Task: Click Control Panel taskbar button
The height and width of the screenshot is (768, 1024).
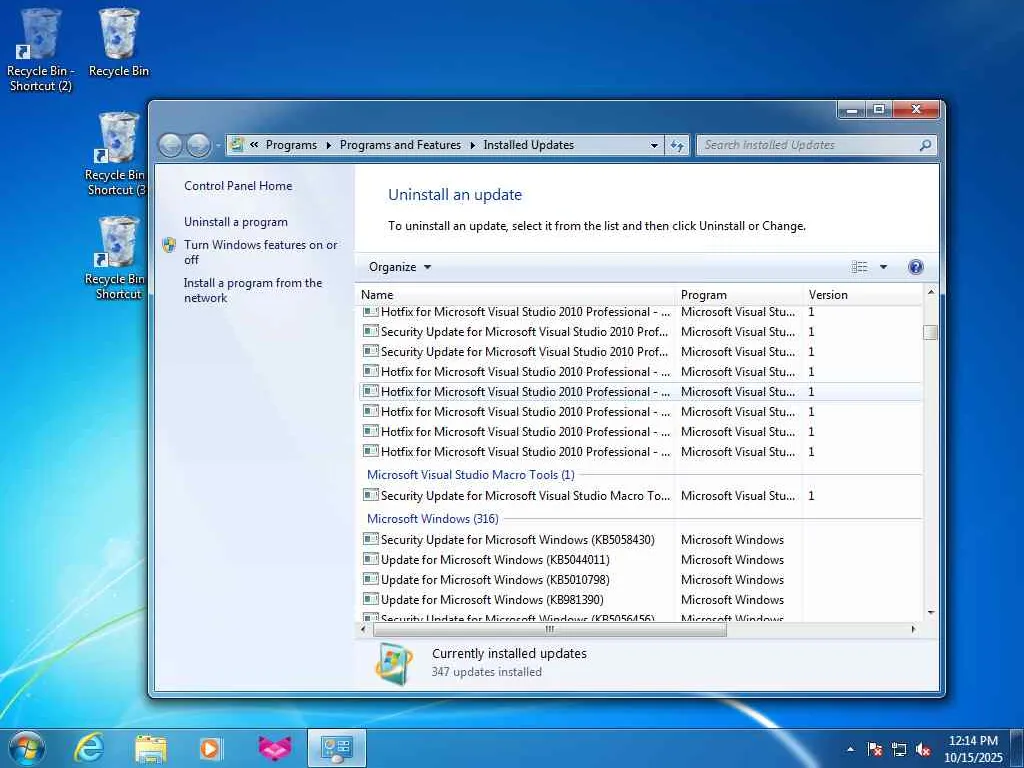Action: coord(337,748)
